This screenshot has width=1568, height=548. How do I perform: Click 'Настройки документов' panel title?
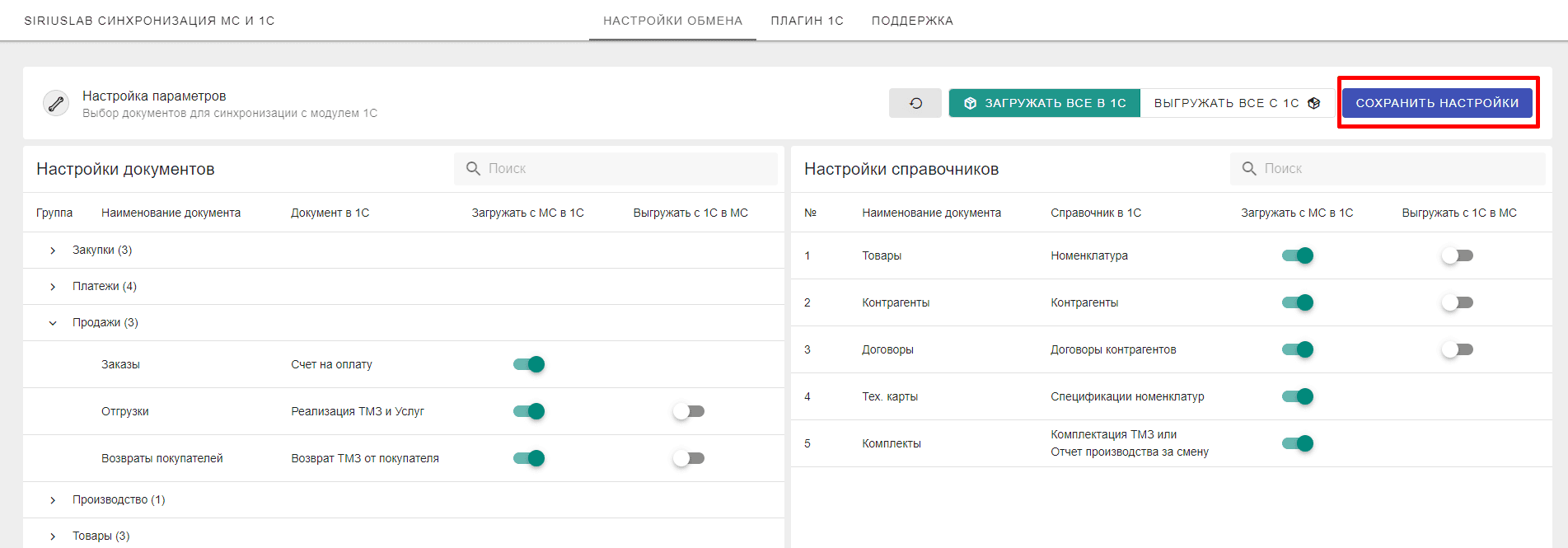[125, 169]
